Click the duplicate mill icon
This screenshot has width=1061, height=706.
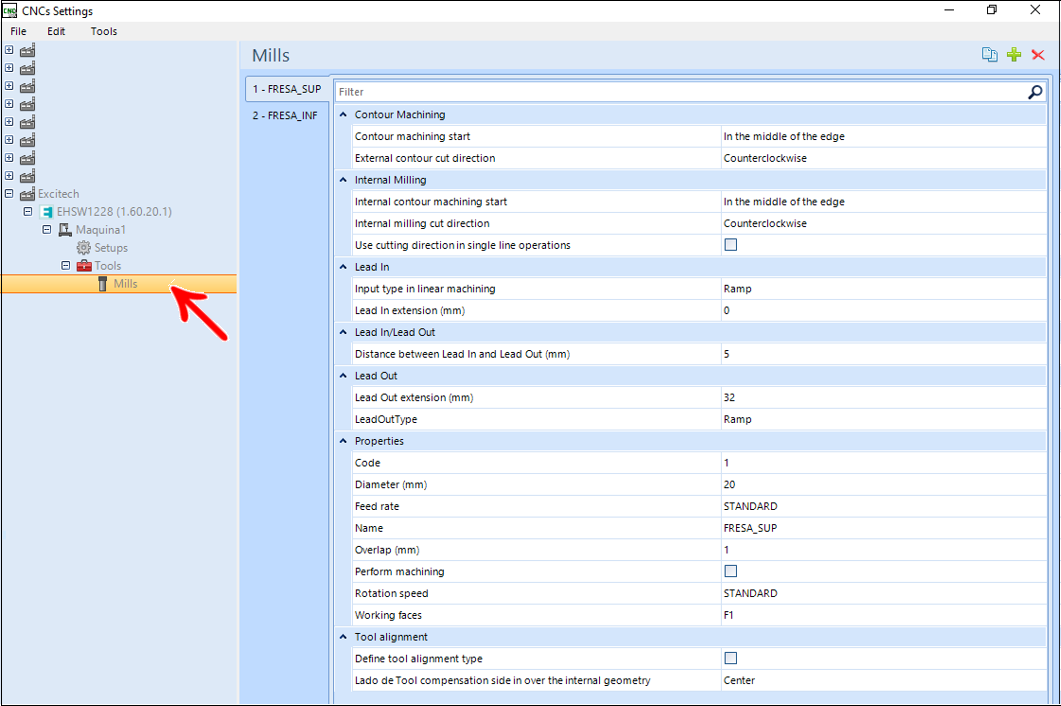pos(989,55)
